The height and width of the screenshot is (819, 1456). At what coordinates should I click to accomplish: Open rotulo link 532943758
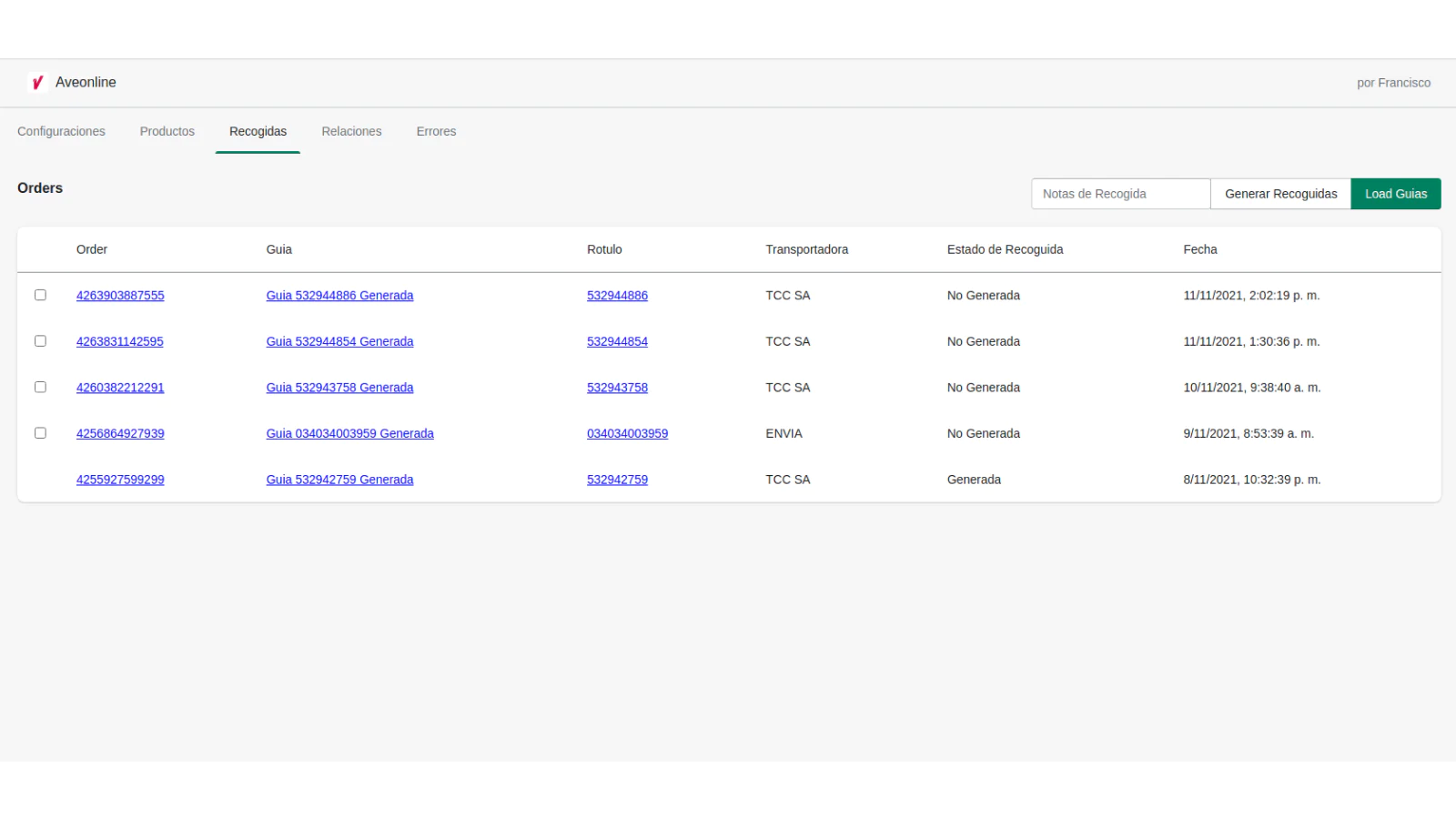[617, 388]
